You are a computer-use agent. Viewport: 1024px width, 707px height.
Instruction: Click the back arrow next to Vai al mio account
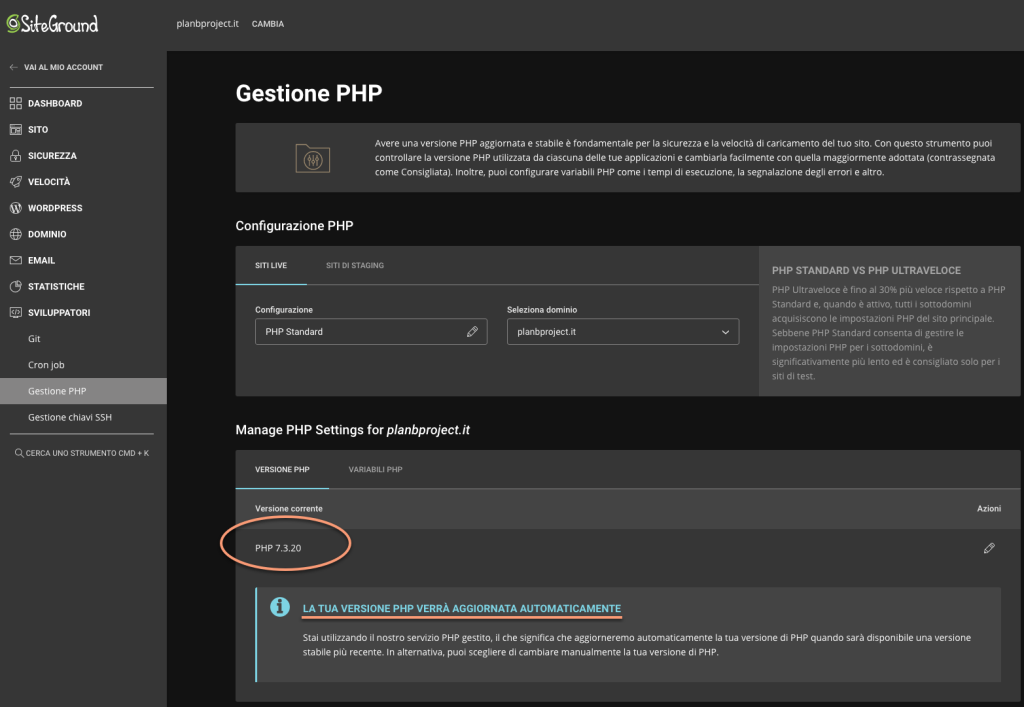click(14, 67)
